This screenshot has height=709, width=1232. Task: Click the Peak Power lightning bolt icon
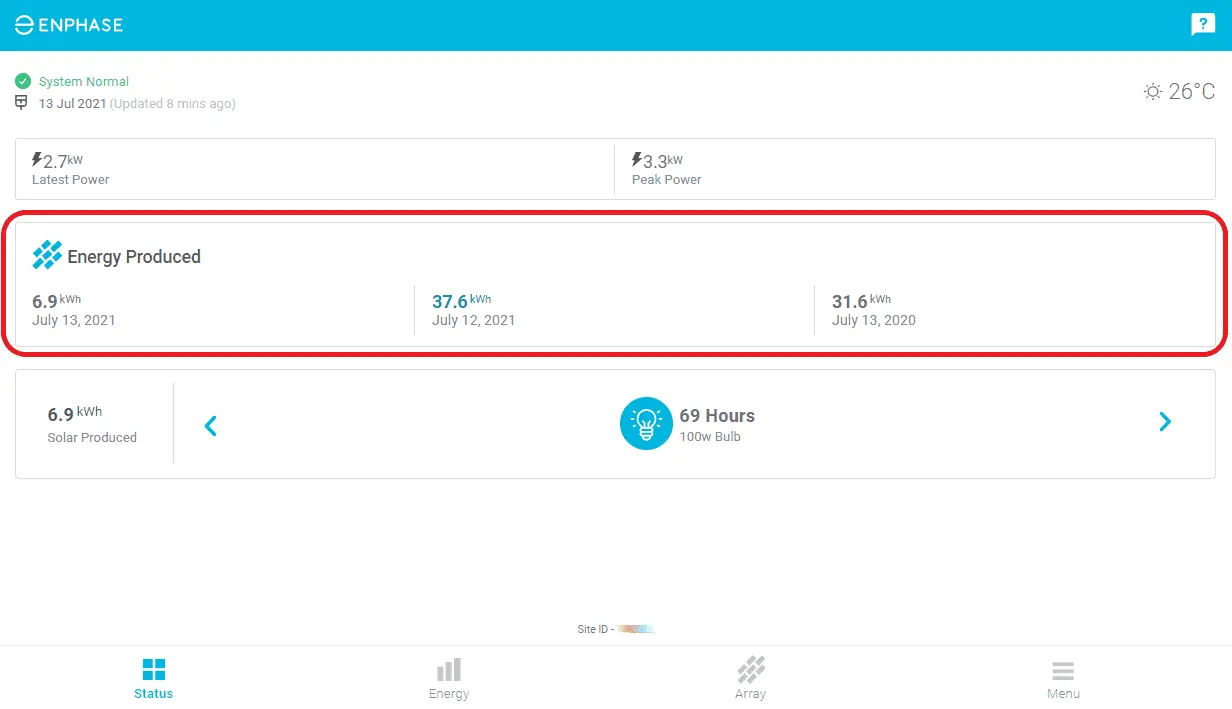[637, 160]
